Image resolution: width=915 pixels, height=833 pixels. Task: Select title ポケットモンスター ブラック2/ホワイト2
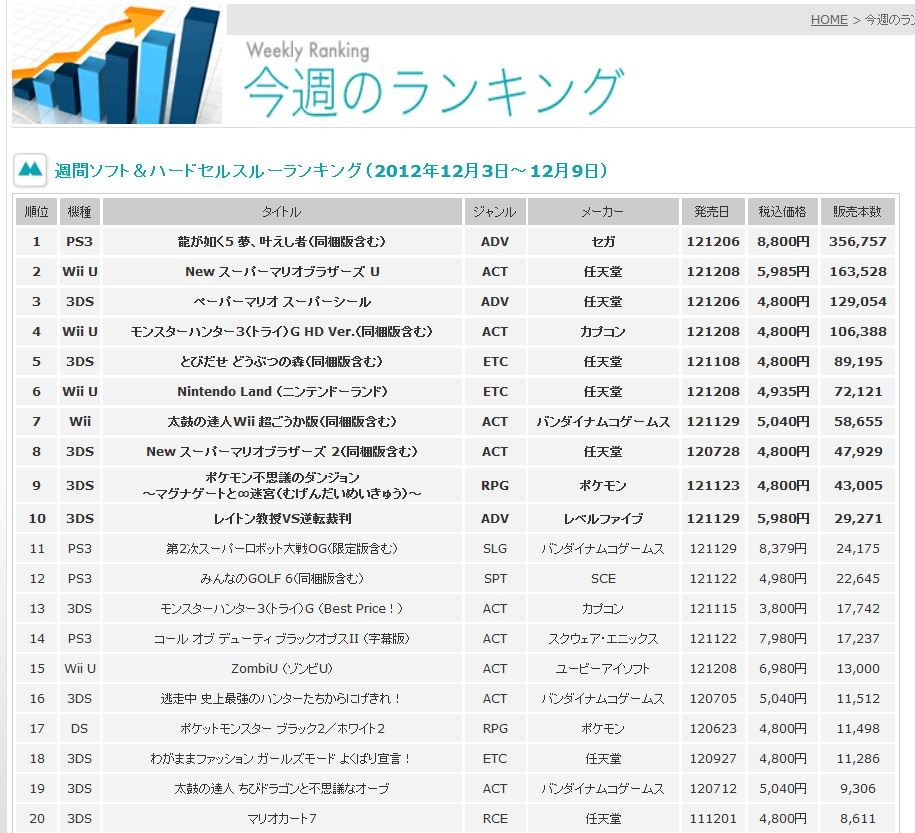282,729
